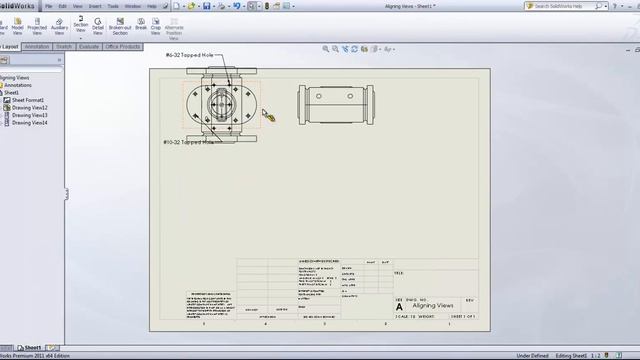Click the Add Sheet tab icon
The width and height of the screenshot is (640, 360).
pyautogui.click(x=52, y=348)
